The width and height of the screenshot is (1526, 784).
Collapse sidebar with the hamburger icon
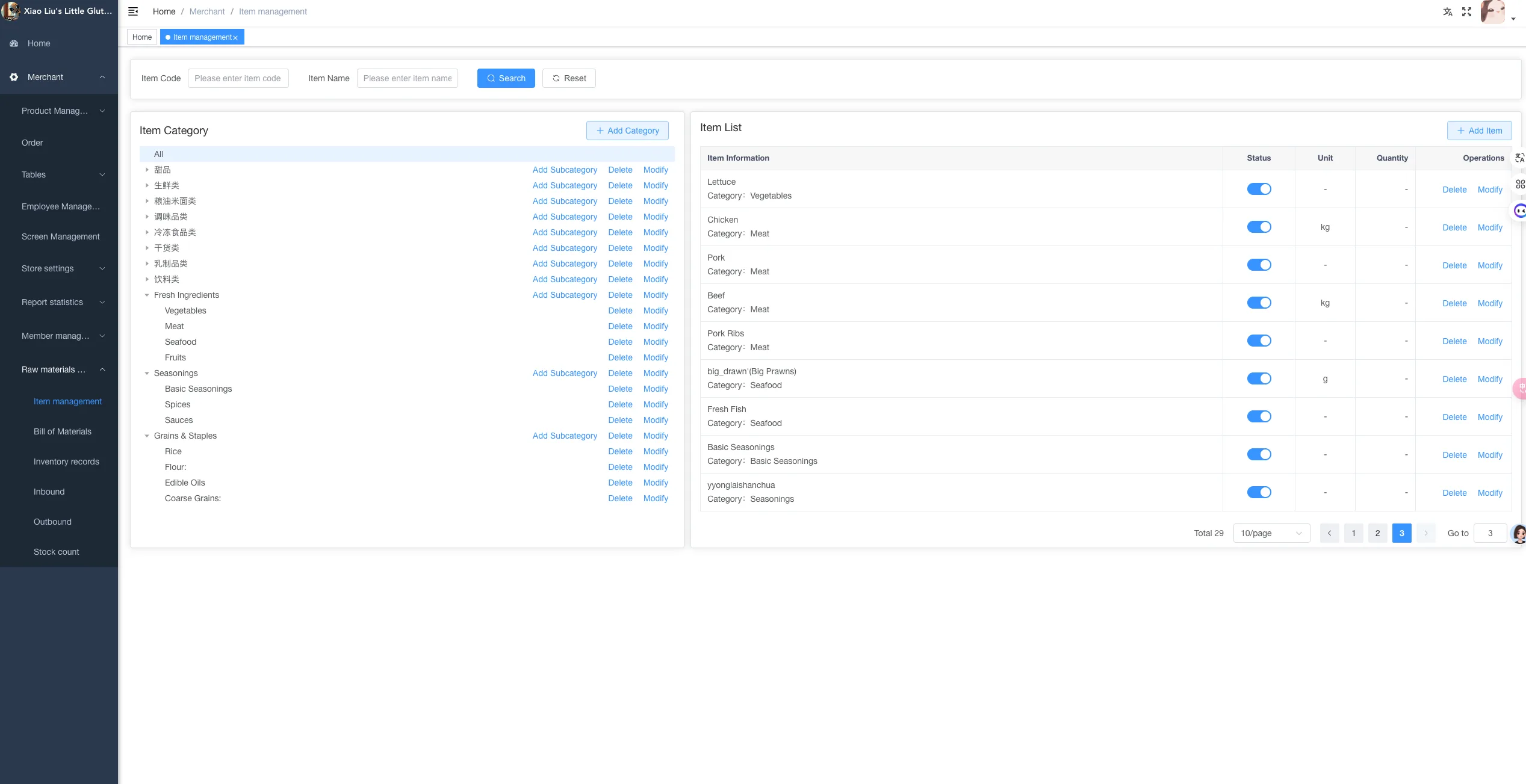[133, 11]
